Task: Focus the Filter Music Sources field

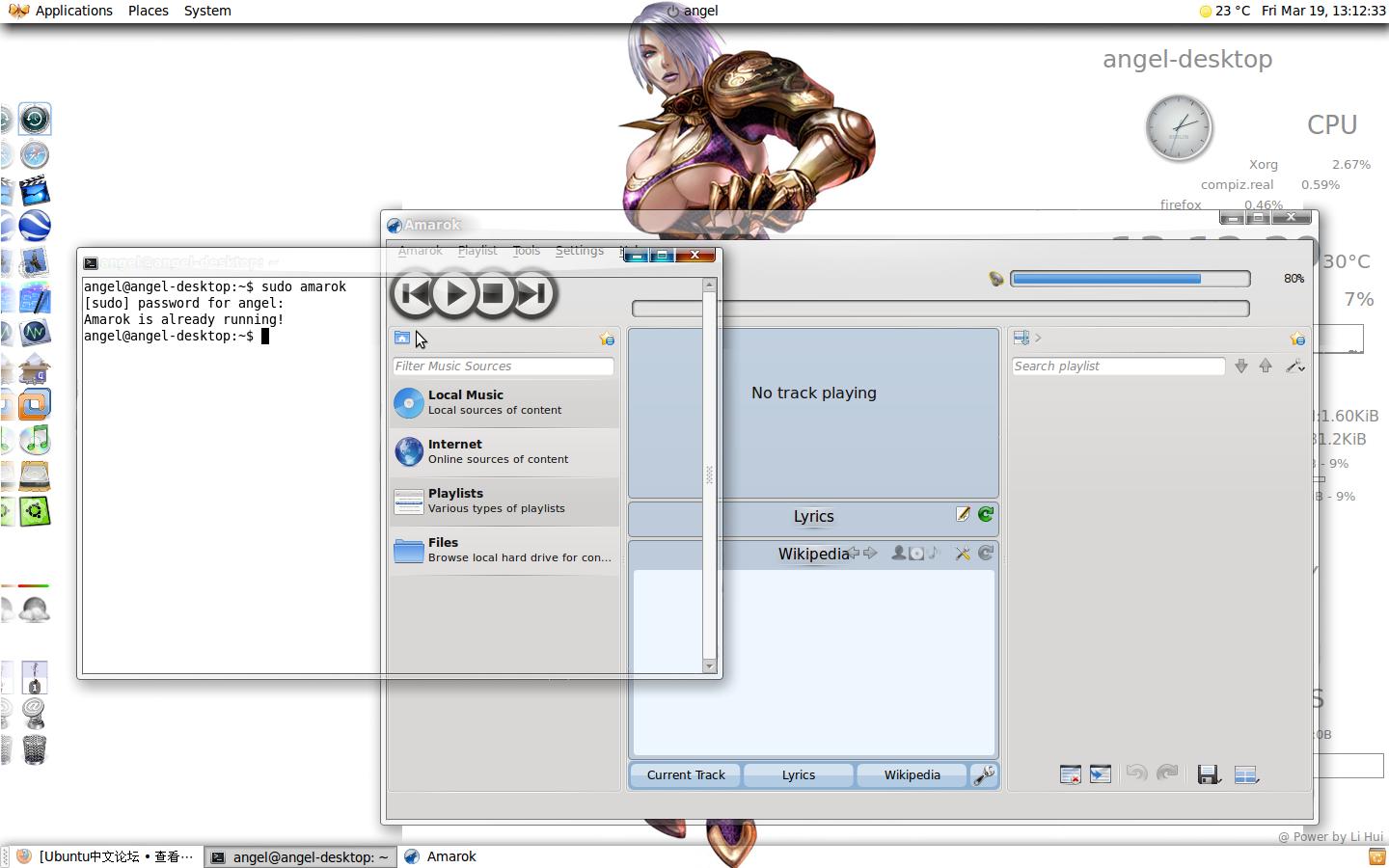Action: 503,366
